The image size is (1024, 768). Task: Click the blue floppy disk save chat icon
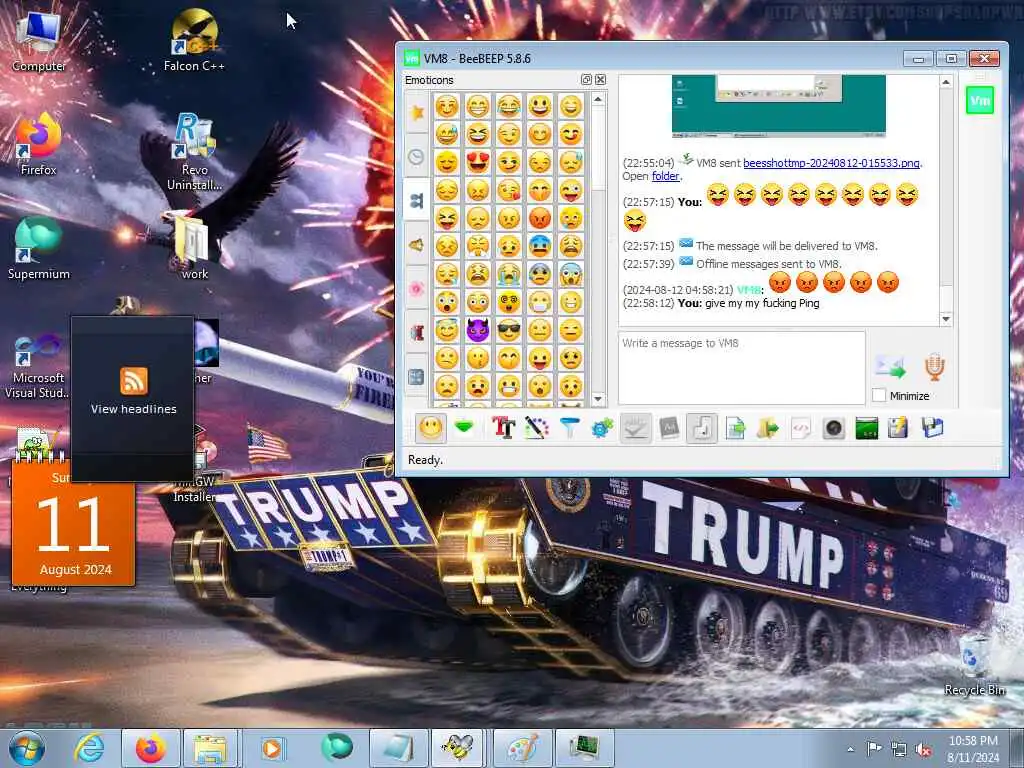point(932,428)
